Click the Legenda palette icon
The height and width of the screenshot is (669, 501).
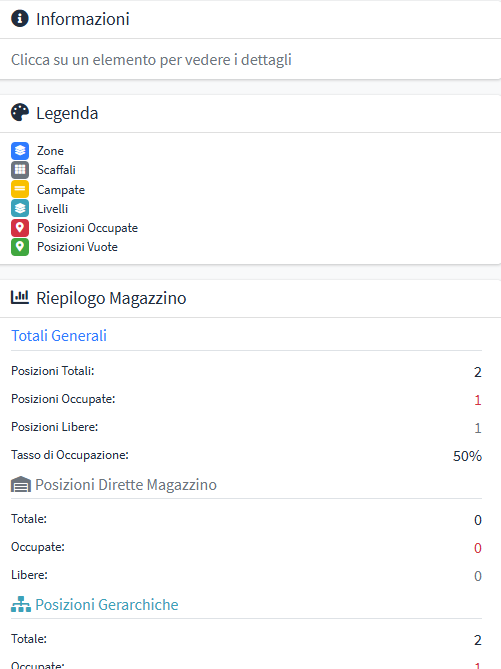click(20, 113)
